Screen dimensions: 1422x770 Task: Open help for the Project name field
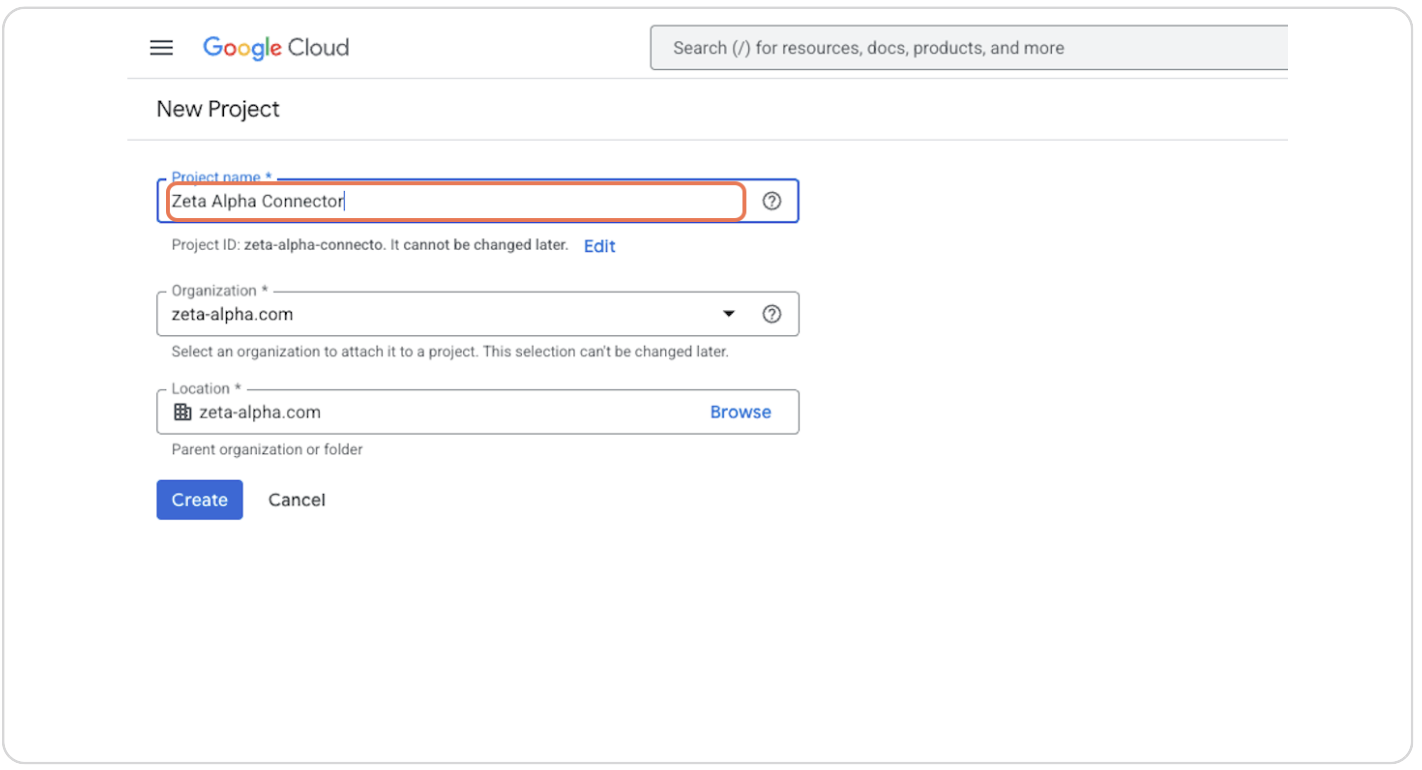[771, 201]
